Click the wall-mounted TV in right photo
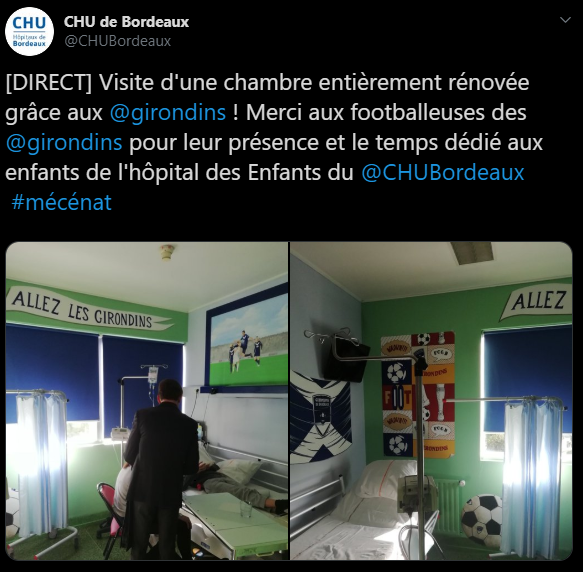This screenshot has width=583, height=572. tap(342, 357)
